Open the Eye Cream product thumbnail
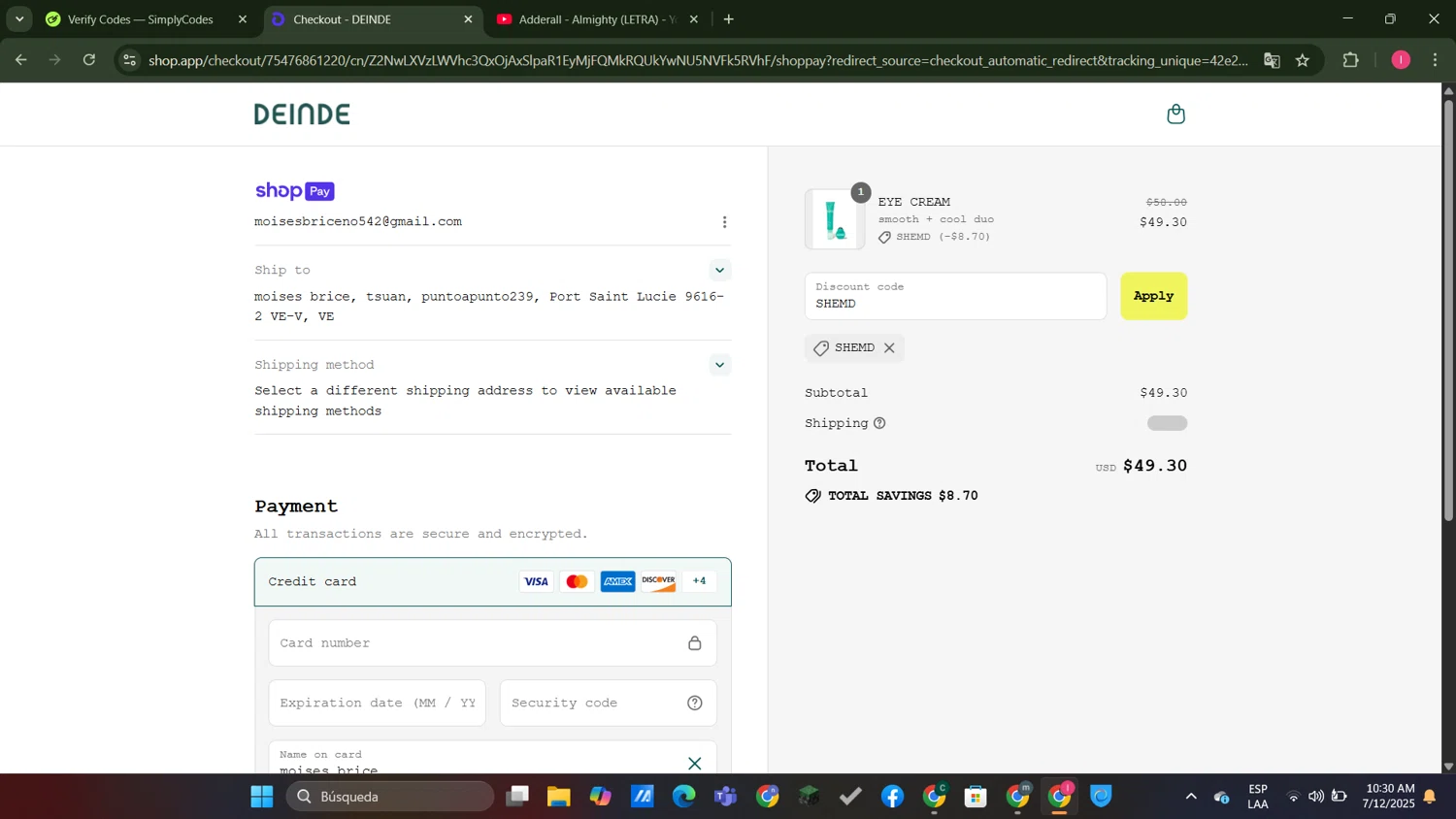The width and height of the screenshot is (1456, 819). (x=835, y=219)
